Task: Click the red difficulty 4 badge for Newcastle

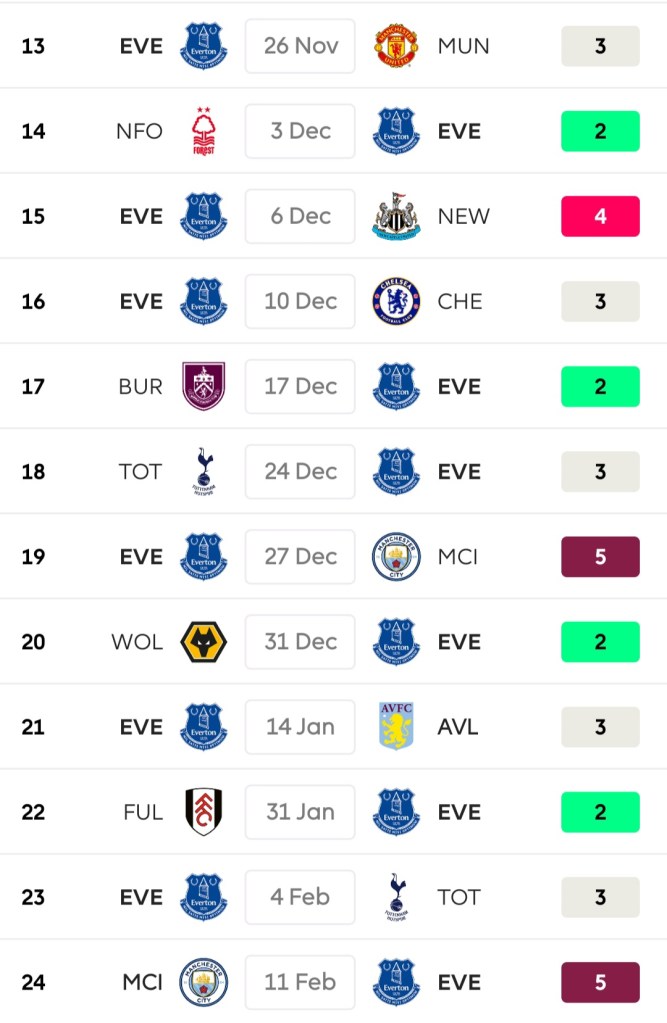Action: tap(600, 216)
